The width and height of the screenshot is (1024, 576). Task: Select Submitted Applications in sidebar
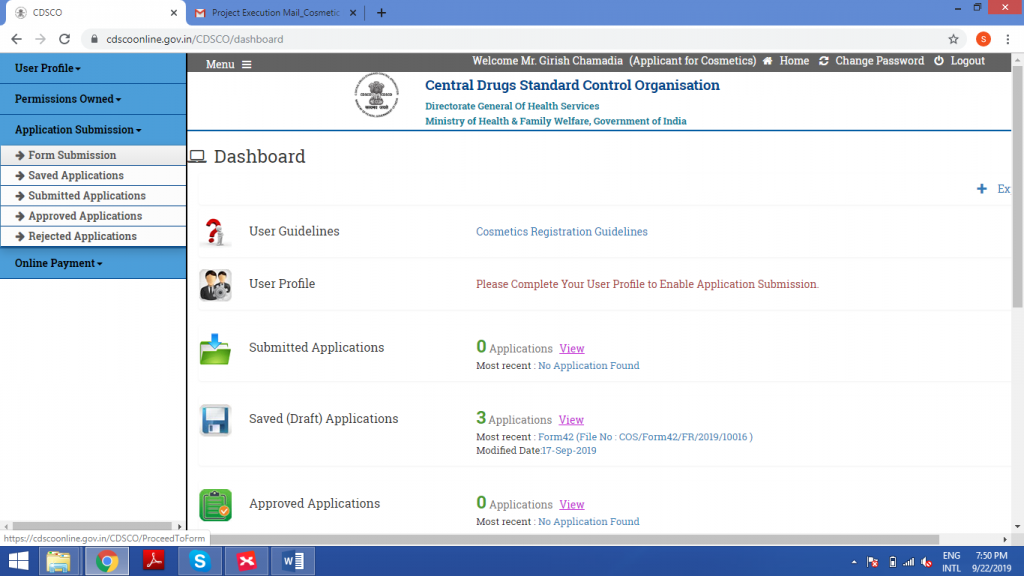tap(93, 195)
